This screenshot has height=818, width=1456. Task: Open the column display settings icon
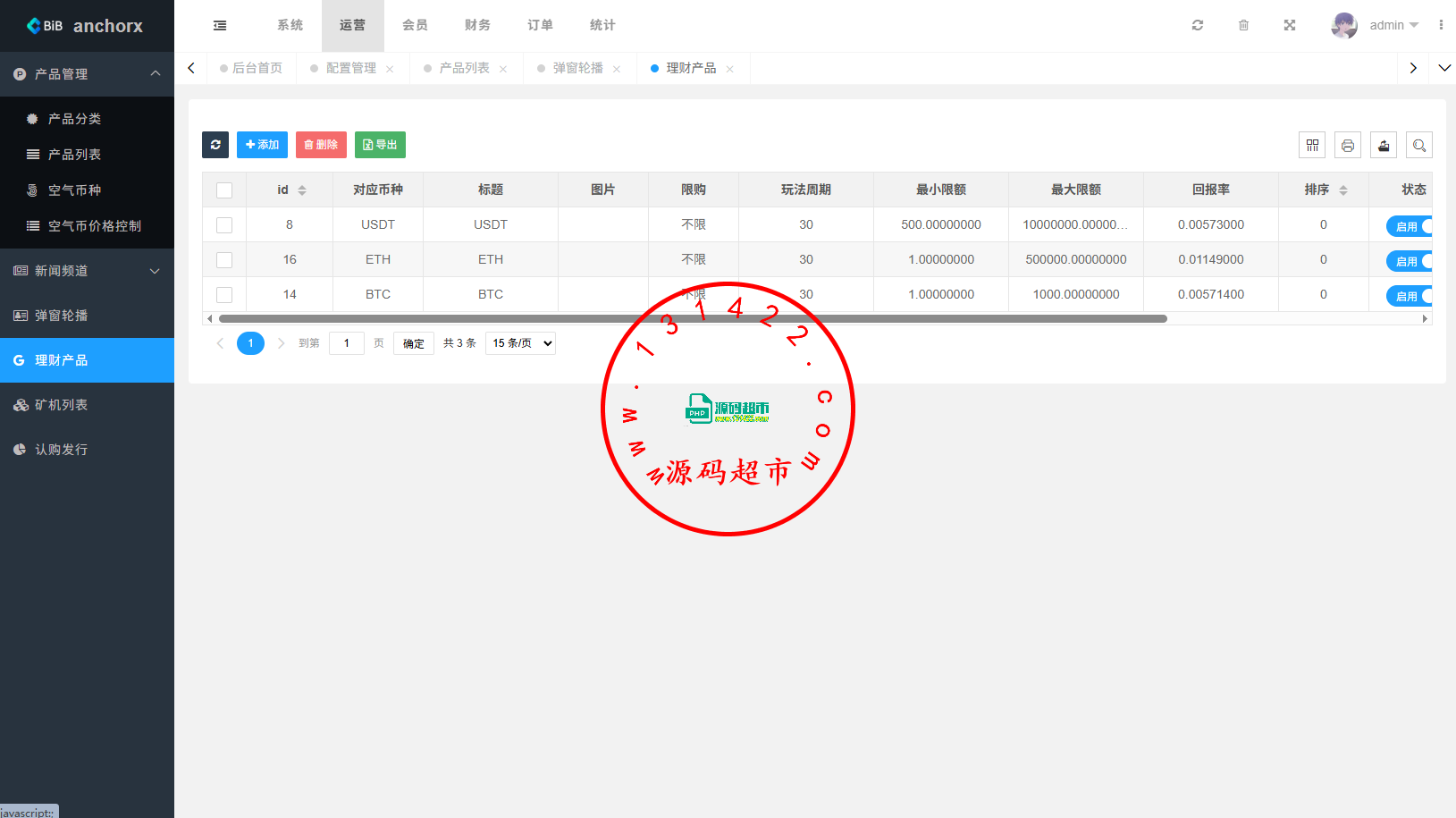[x=1311, y=144]
